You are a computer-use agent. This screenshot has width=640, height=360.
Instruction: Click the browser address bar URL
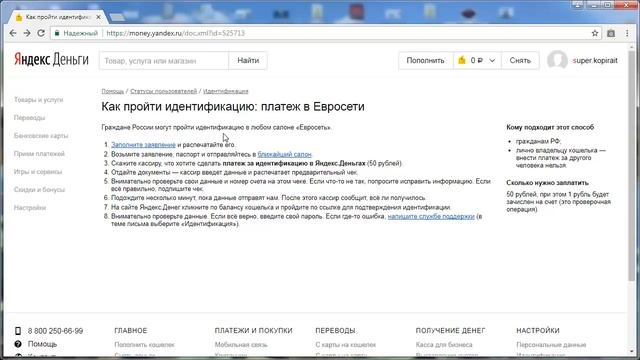pos(176,33)
